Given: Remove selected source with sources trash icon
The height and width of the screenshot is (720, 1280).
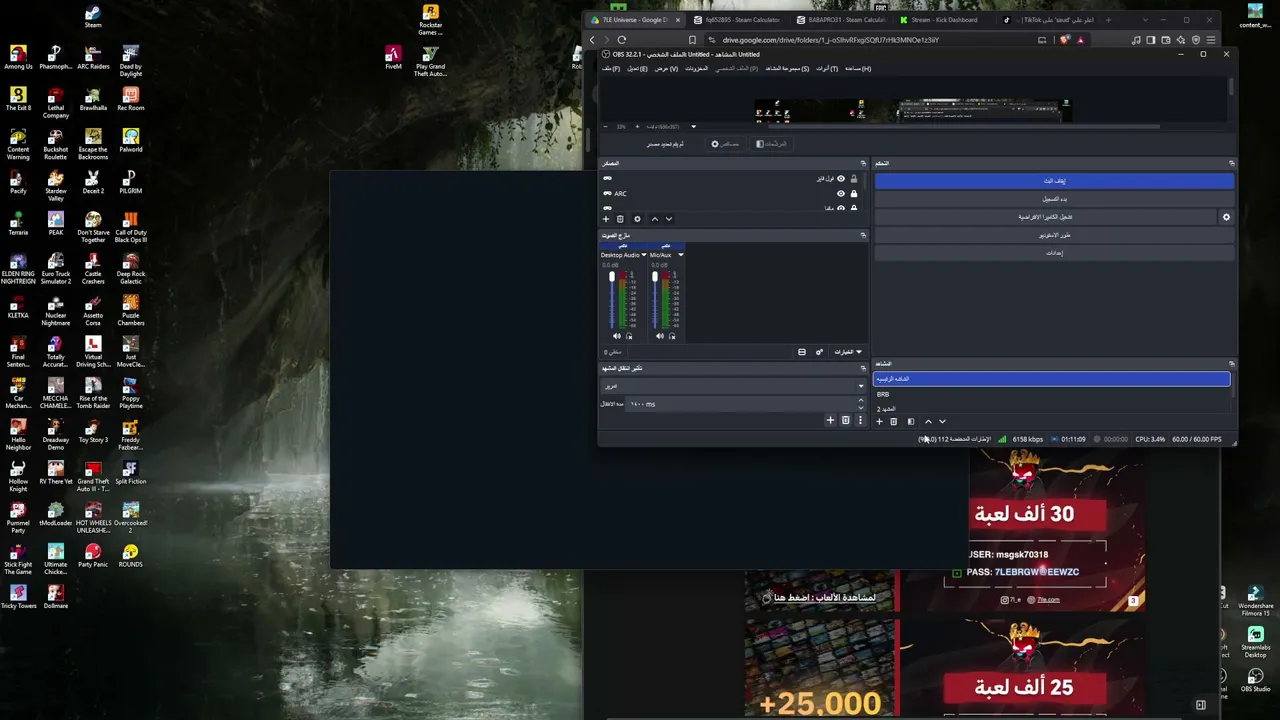Looking at the screenshot, I should tap(620, 219).
